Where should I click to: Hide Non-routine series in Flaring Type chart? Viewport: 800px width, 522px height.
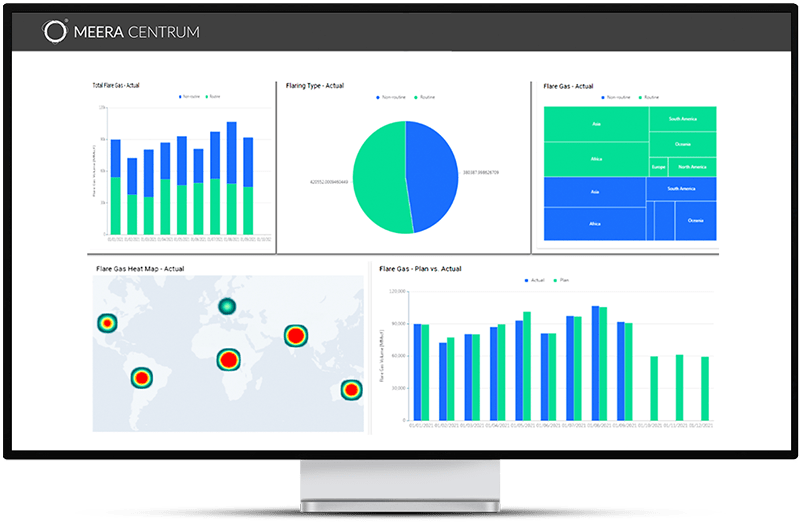click(384, 97)
